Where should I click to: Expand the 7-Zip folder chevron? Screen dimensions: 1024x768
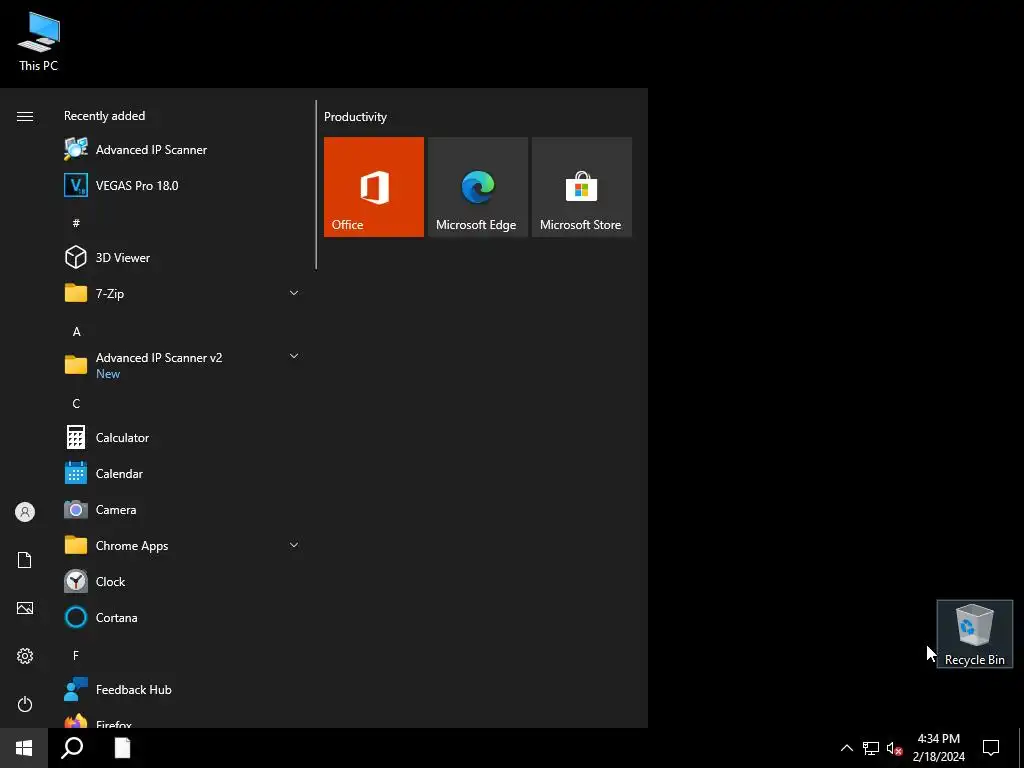point(294,293)
